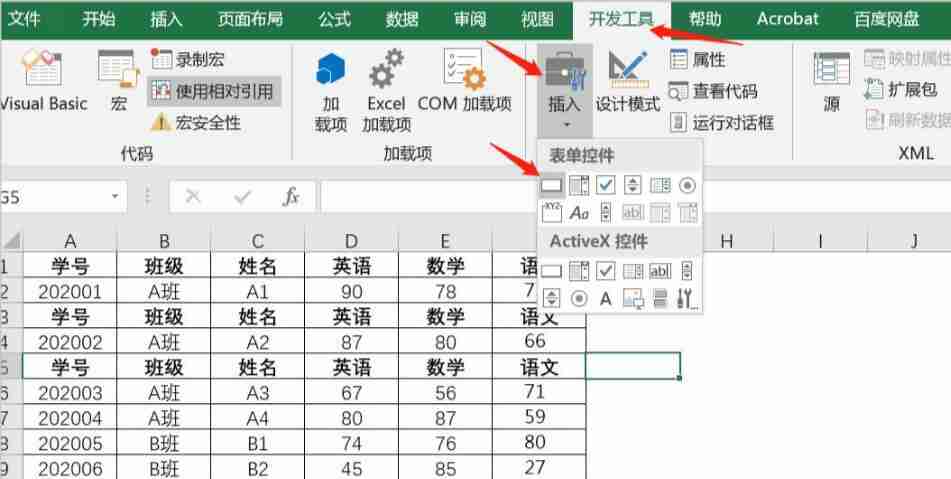This screenshot has width=951, height=479.
Task: Open the Acrobat tab
Action: tap(787, 19)
